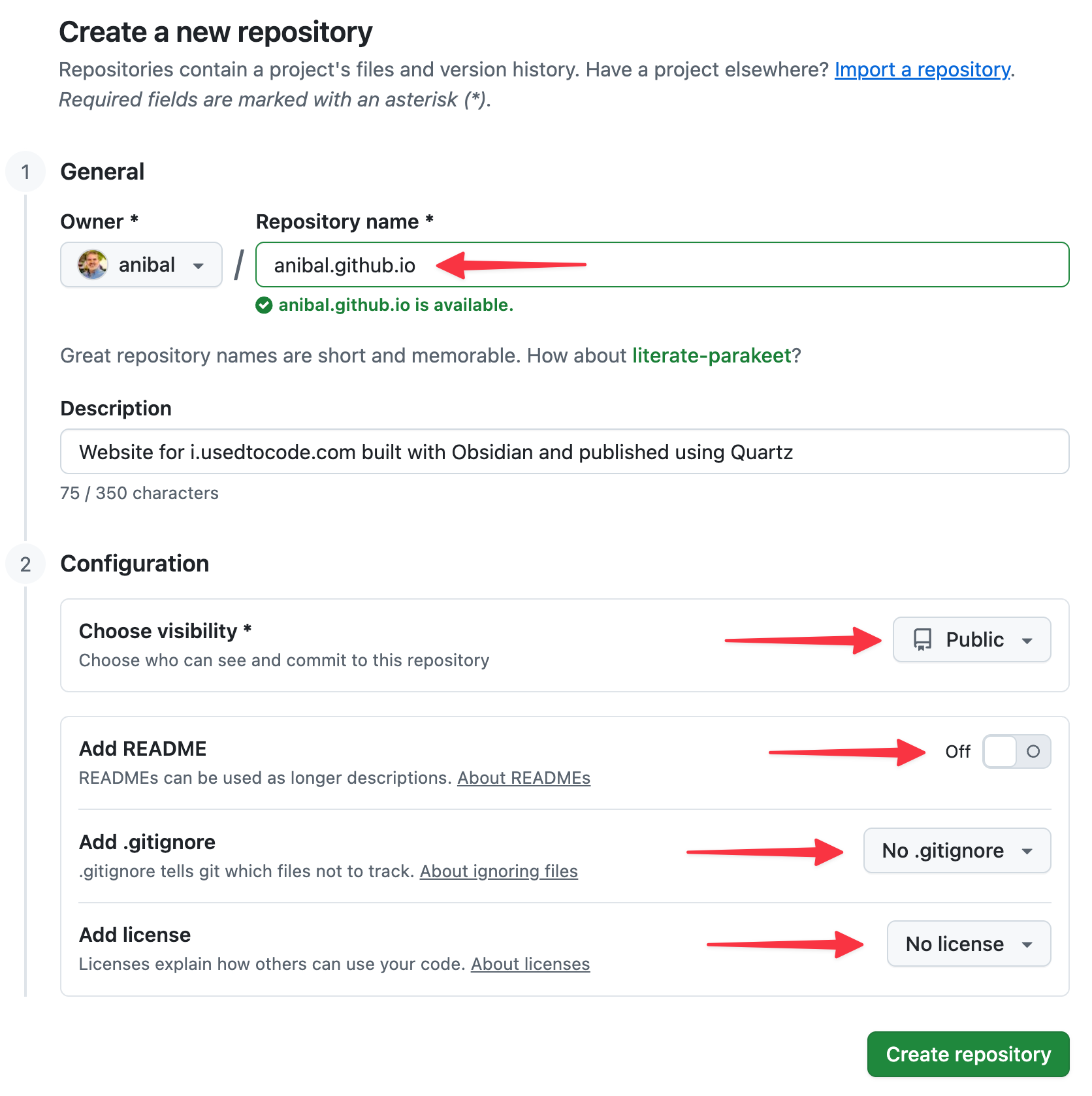Use the suggested name literate-parakeet

pos(711,355)
